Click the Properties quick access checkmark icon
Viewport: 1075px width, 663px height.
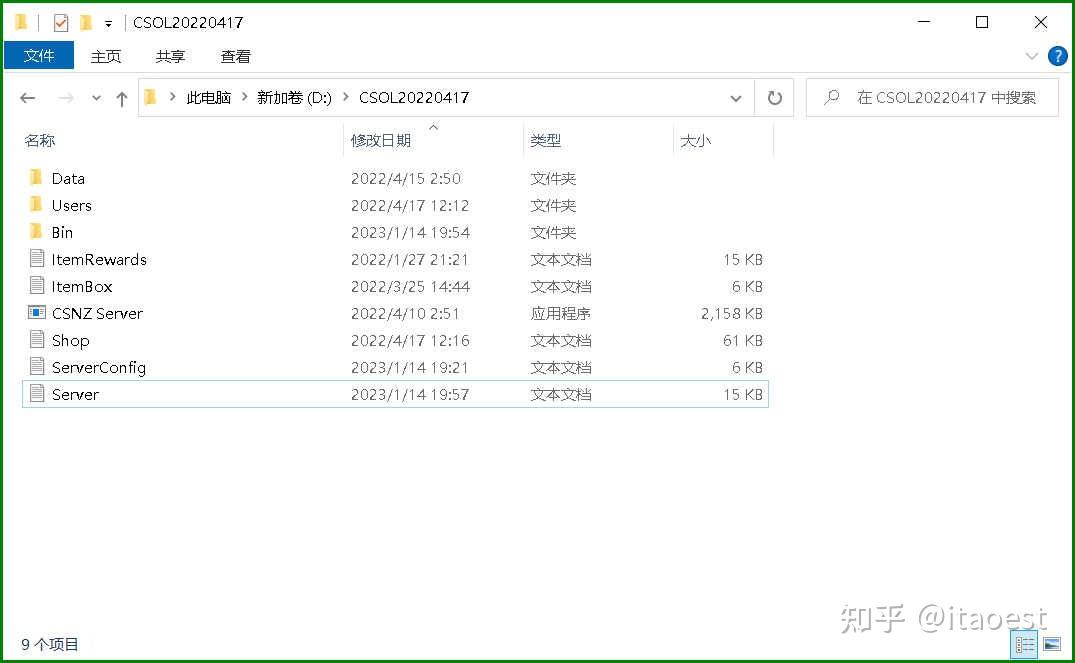tap(60, 23)
